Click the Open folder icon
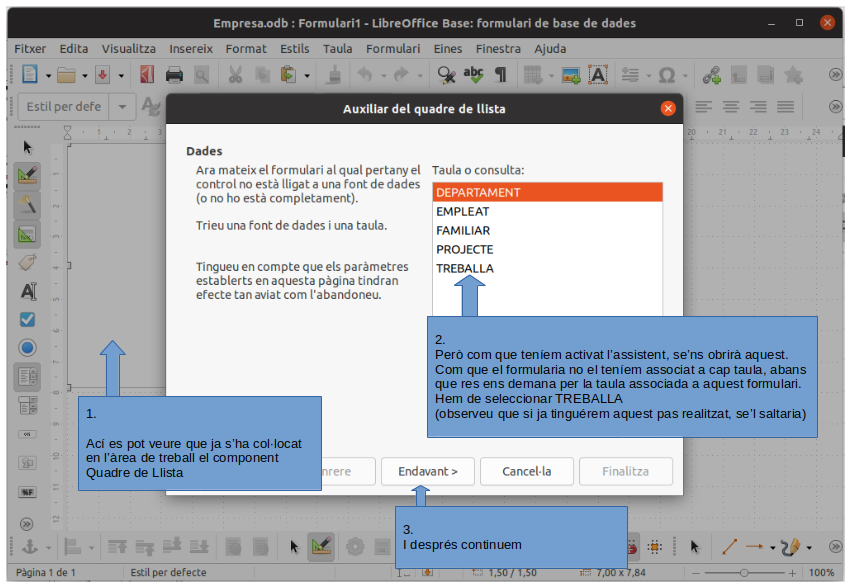This screenshot has height=588, width=851. [66, 75]
